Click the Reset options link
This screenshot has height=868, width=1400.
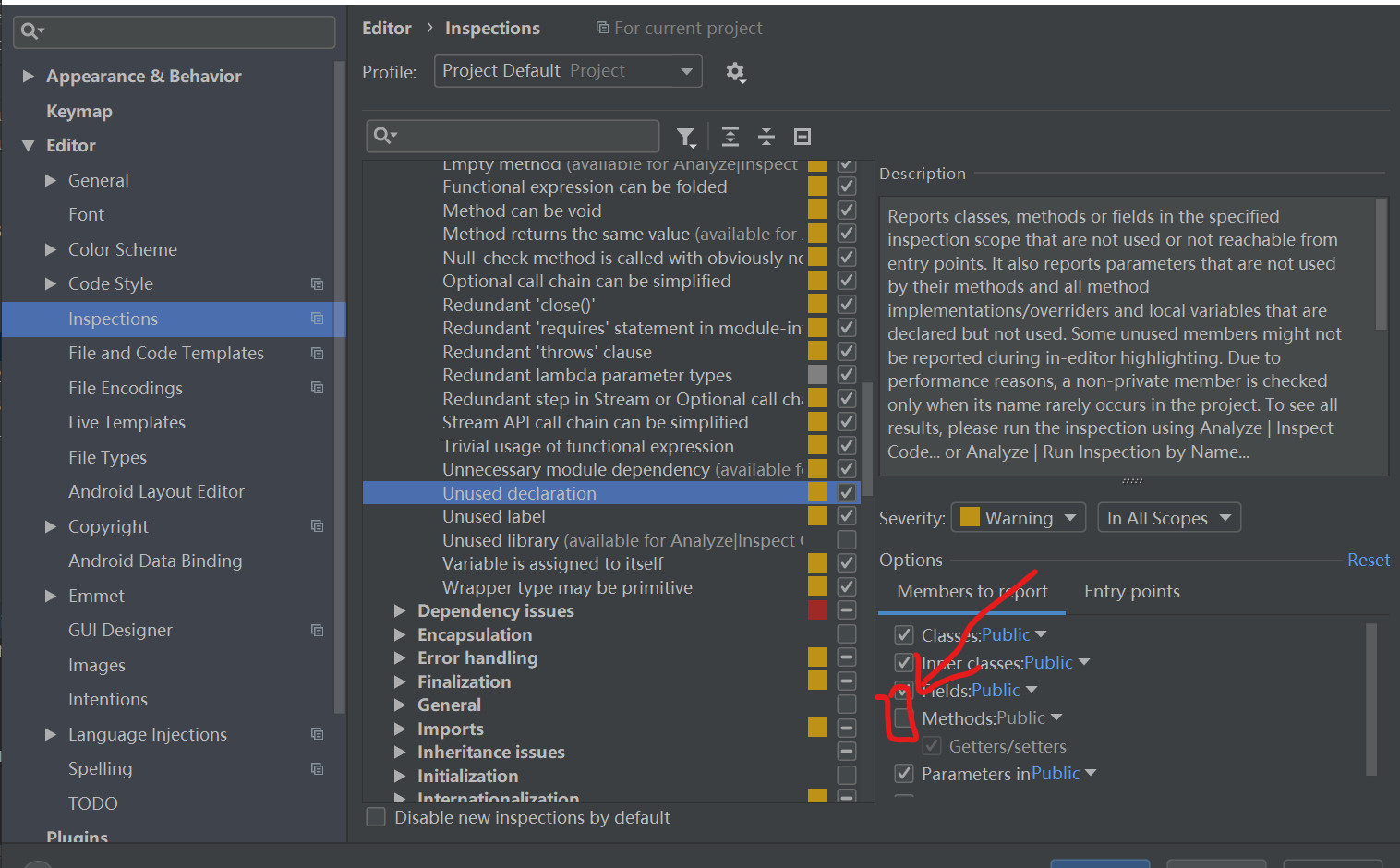click(x=1368, y=560)
